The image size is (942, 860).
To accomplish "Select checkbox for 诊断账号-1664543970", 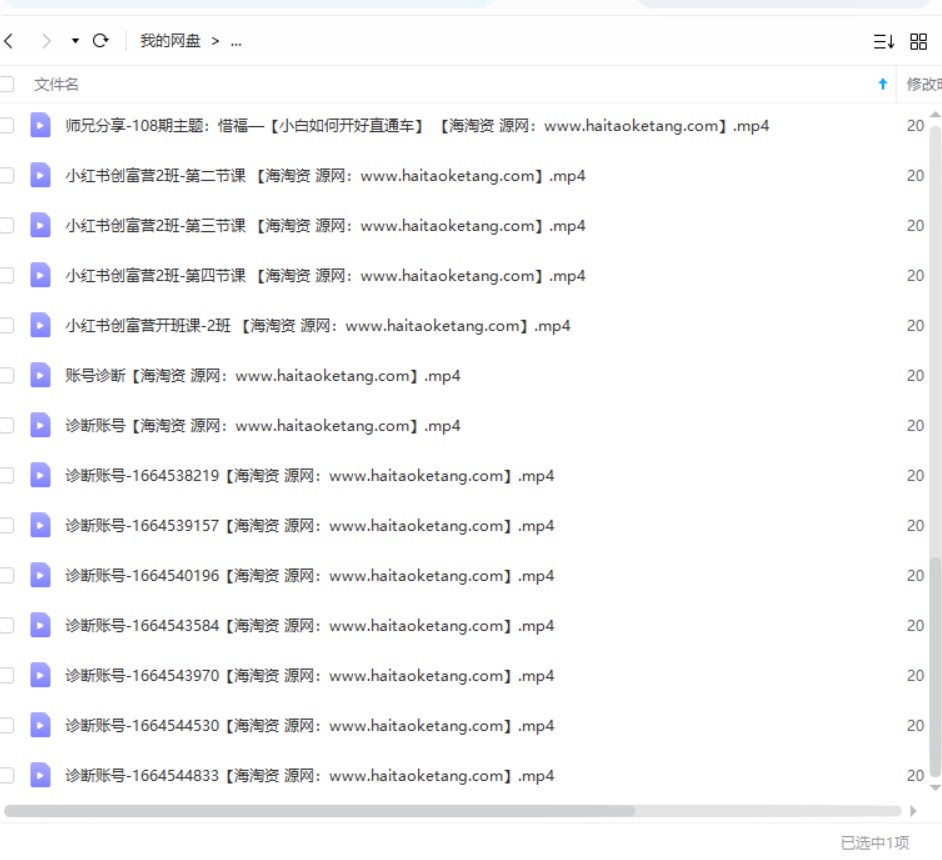I will coord(7,676).
